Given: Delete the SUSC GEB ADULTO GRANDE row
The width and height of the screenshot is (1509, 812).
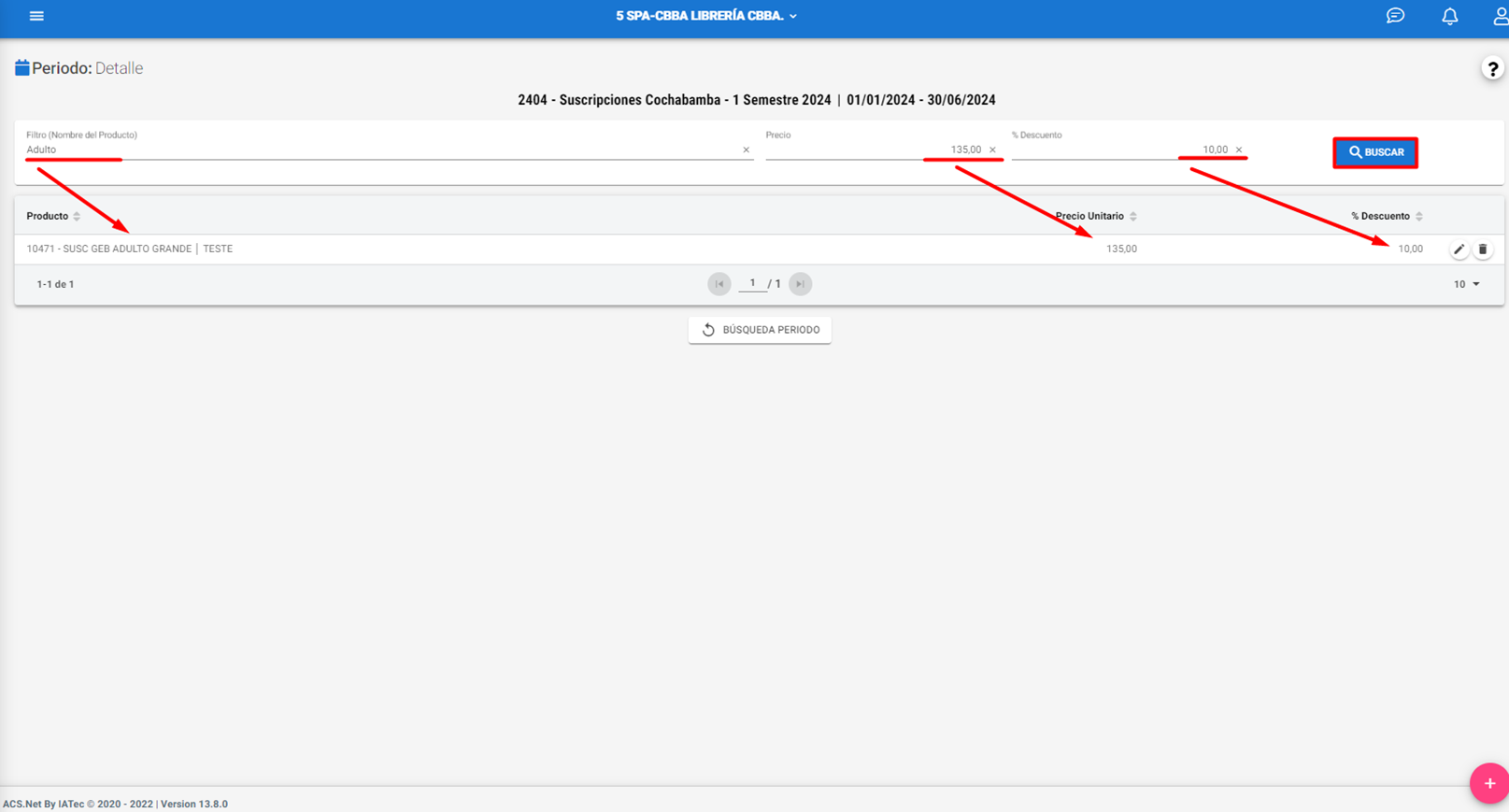Looking at the screenshot, I should coord(1483,249).
